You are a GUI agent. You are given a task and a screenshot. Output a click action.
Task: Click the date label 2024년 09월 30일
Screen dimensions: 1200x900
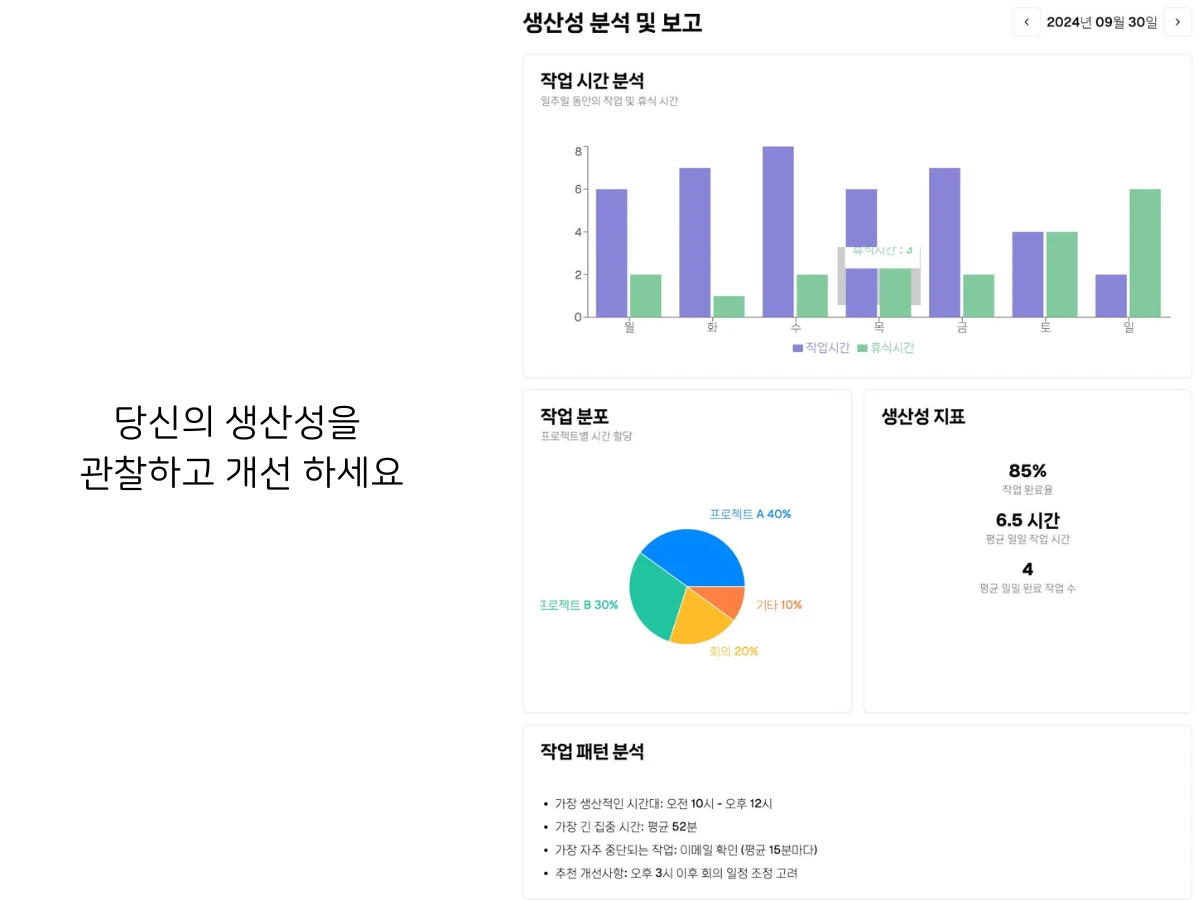(x=1102, y=22)
